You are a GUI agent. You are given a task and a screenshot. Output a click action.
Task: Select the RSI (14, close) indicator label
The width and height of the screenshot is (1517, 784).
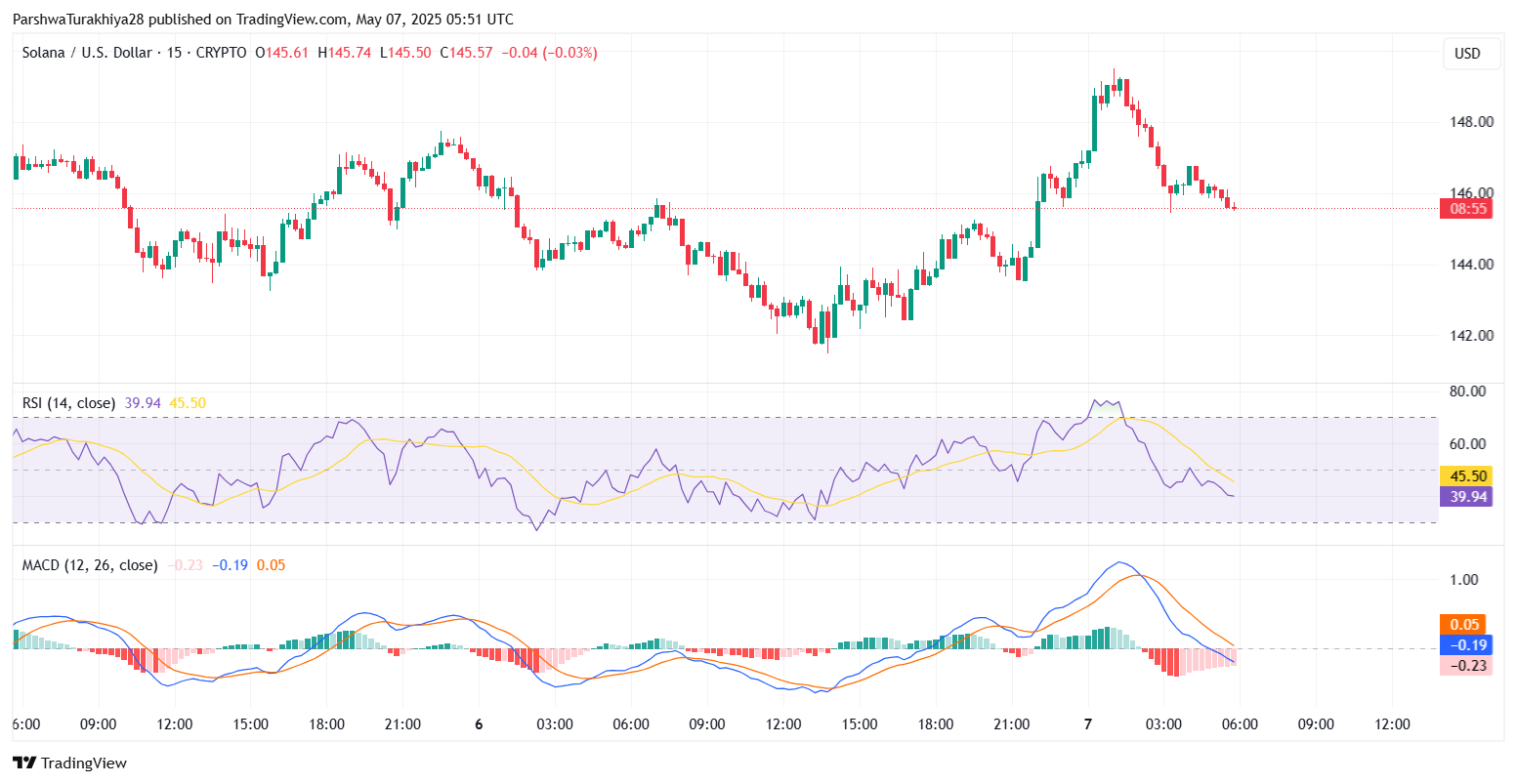coord(68,402)
